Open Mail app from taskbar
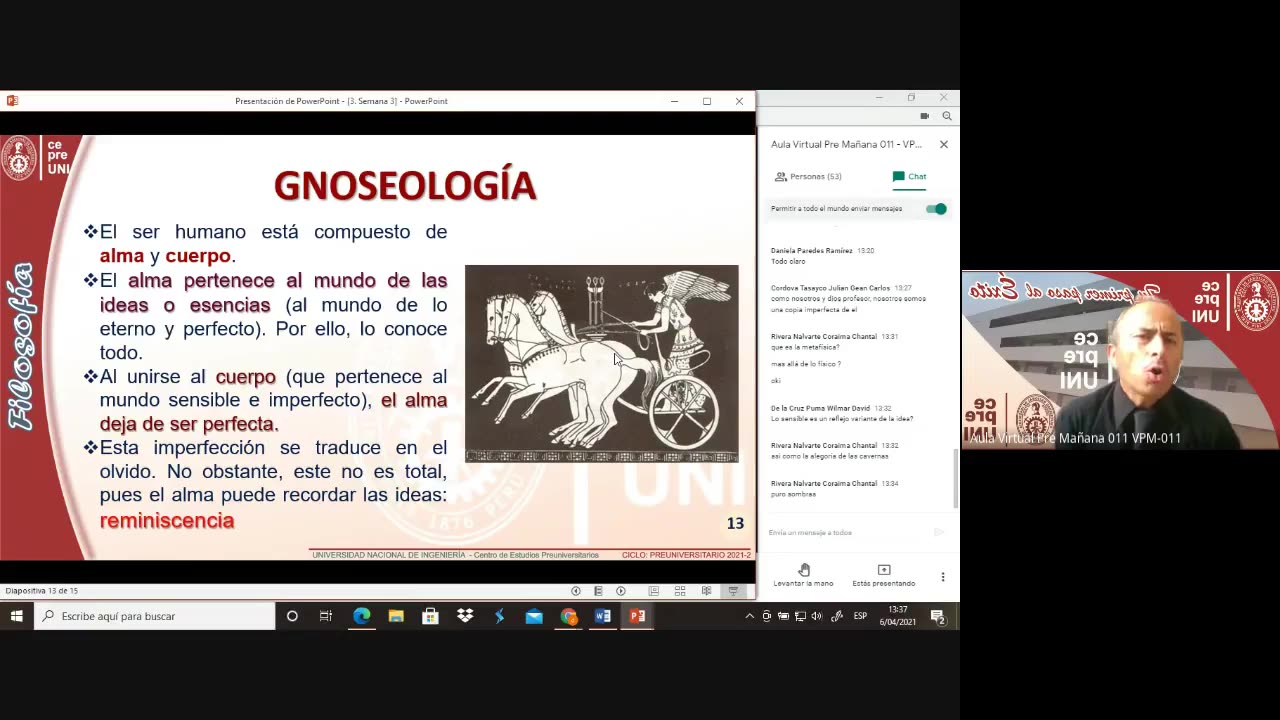The image size is (1280, 720). pyautogui.click(x=534, y=616)
